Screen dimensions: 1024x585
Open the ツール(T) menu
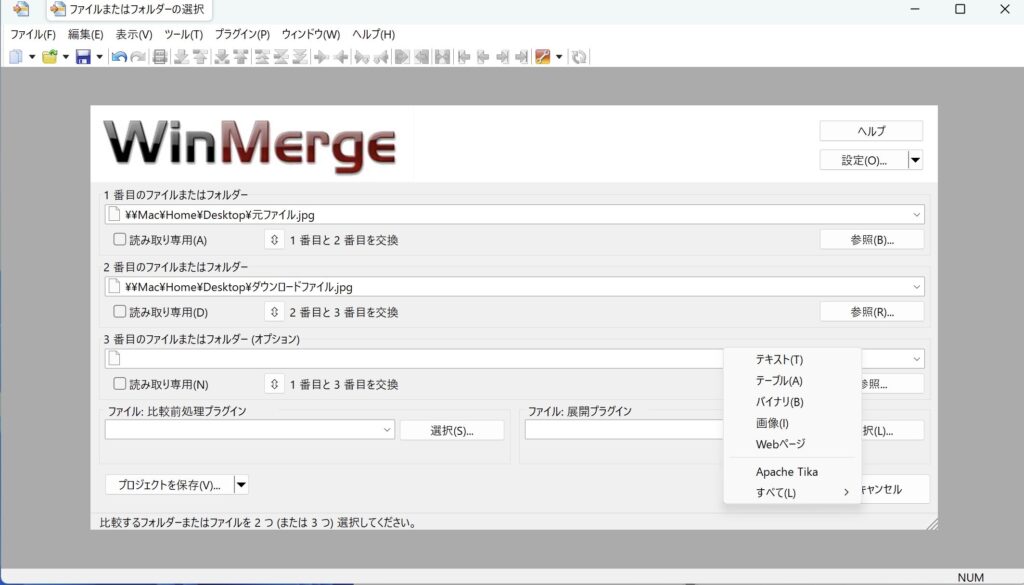tap(184, 34)
